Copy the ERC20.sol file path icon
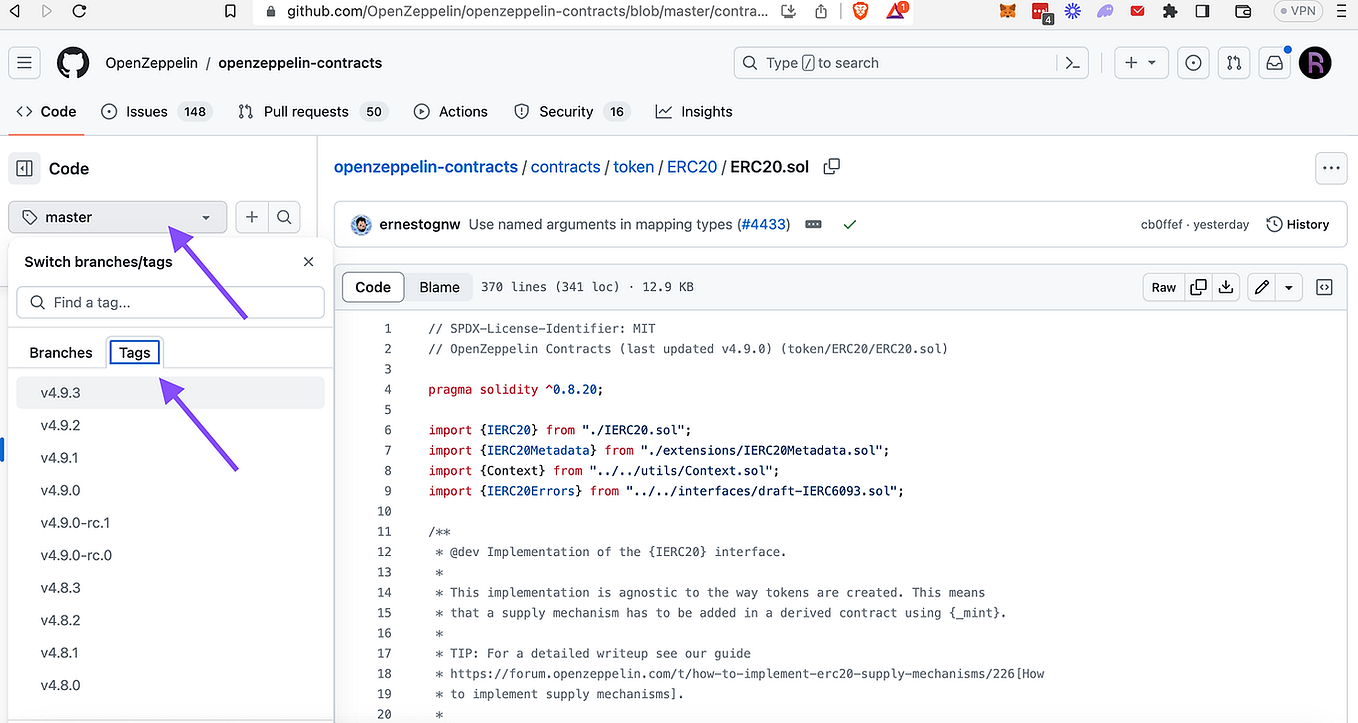Image resolution: width=1358 pixels, height=723 pixels. pyautogui.click(x=831, y=167)
